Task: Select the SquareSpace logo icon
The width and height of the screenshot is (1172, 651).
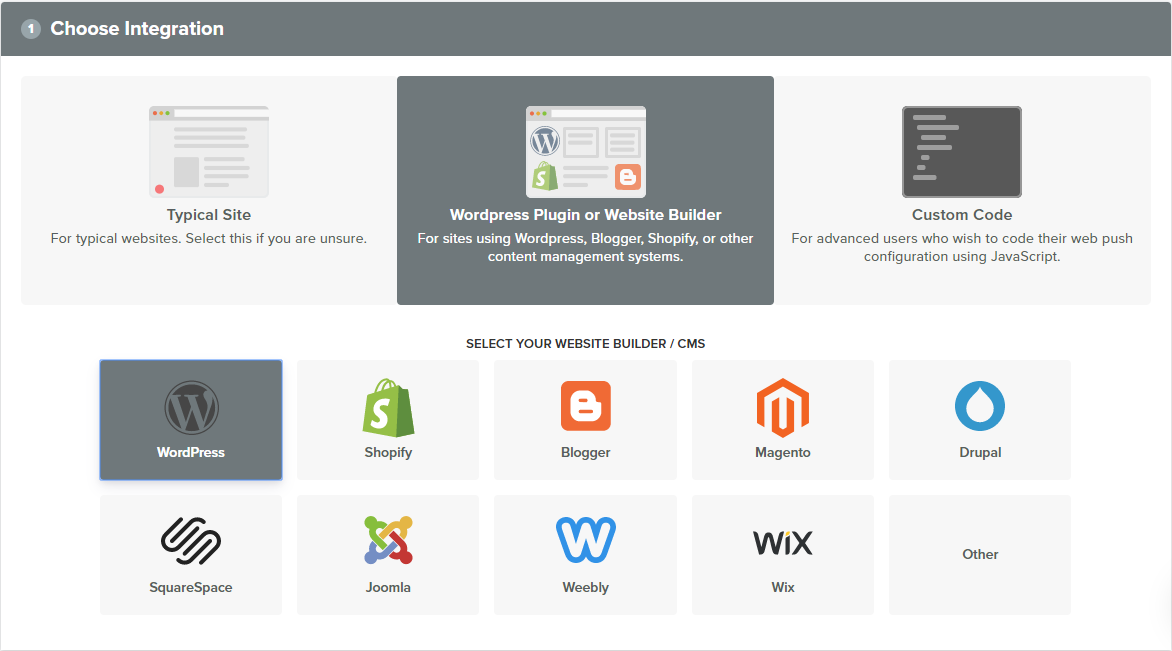Action: [191, 541]
